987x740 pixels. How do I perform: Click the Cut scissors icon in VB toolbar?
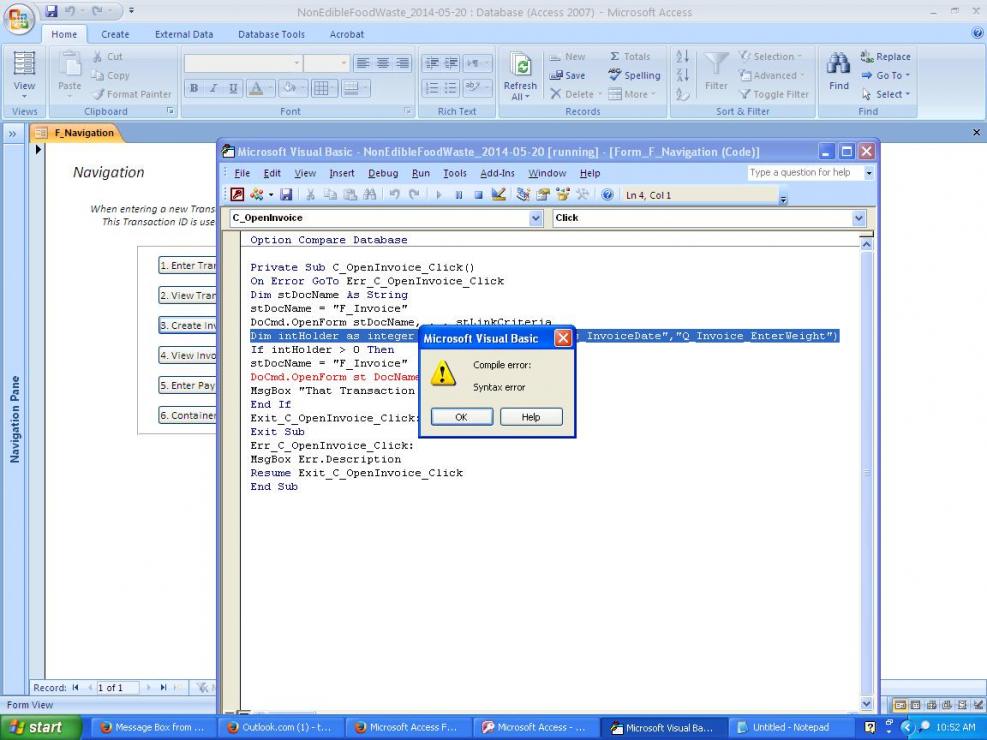tap(310, 195)
